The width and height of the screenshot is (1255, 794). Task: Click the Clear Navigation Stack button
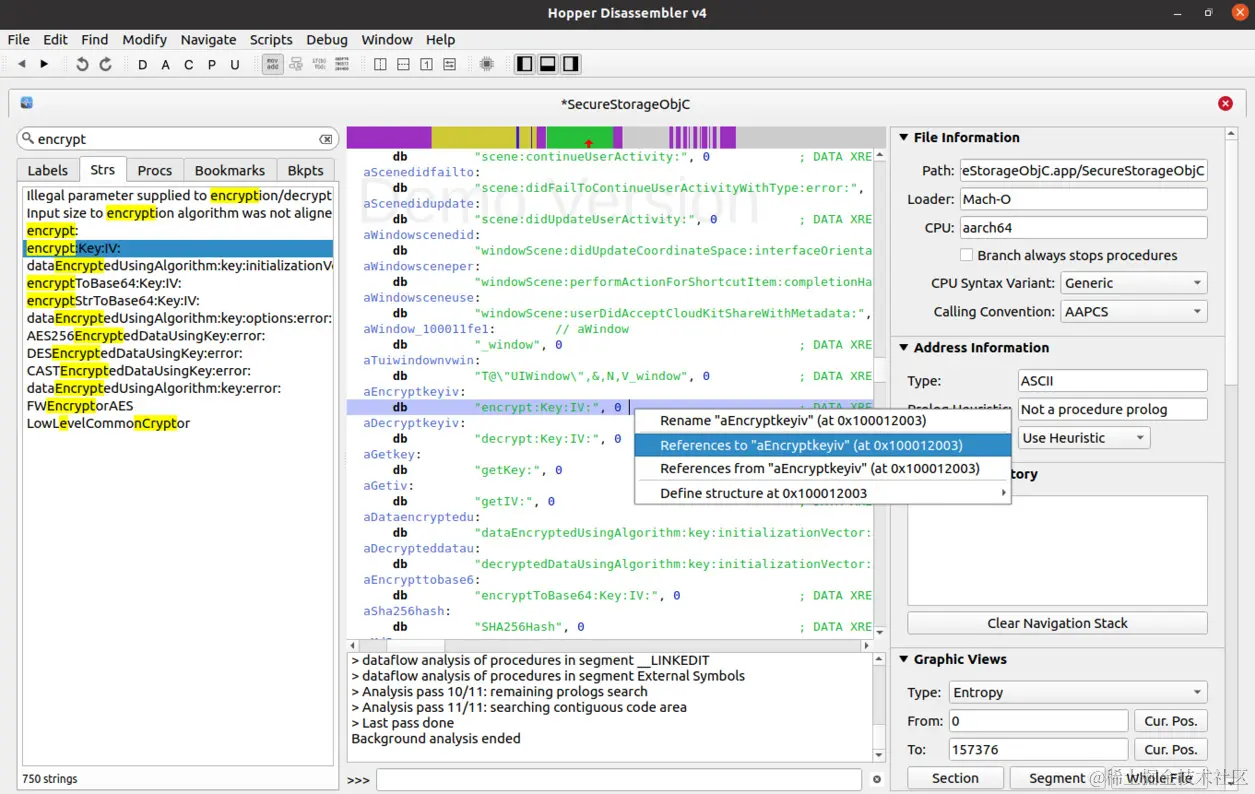click(1057, 623)
